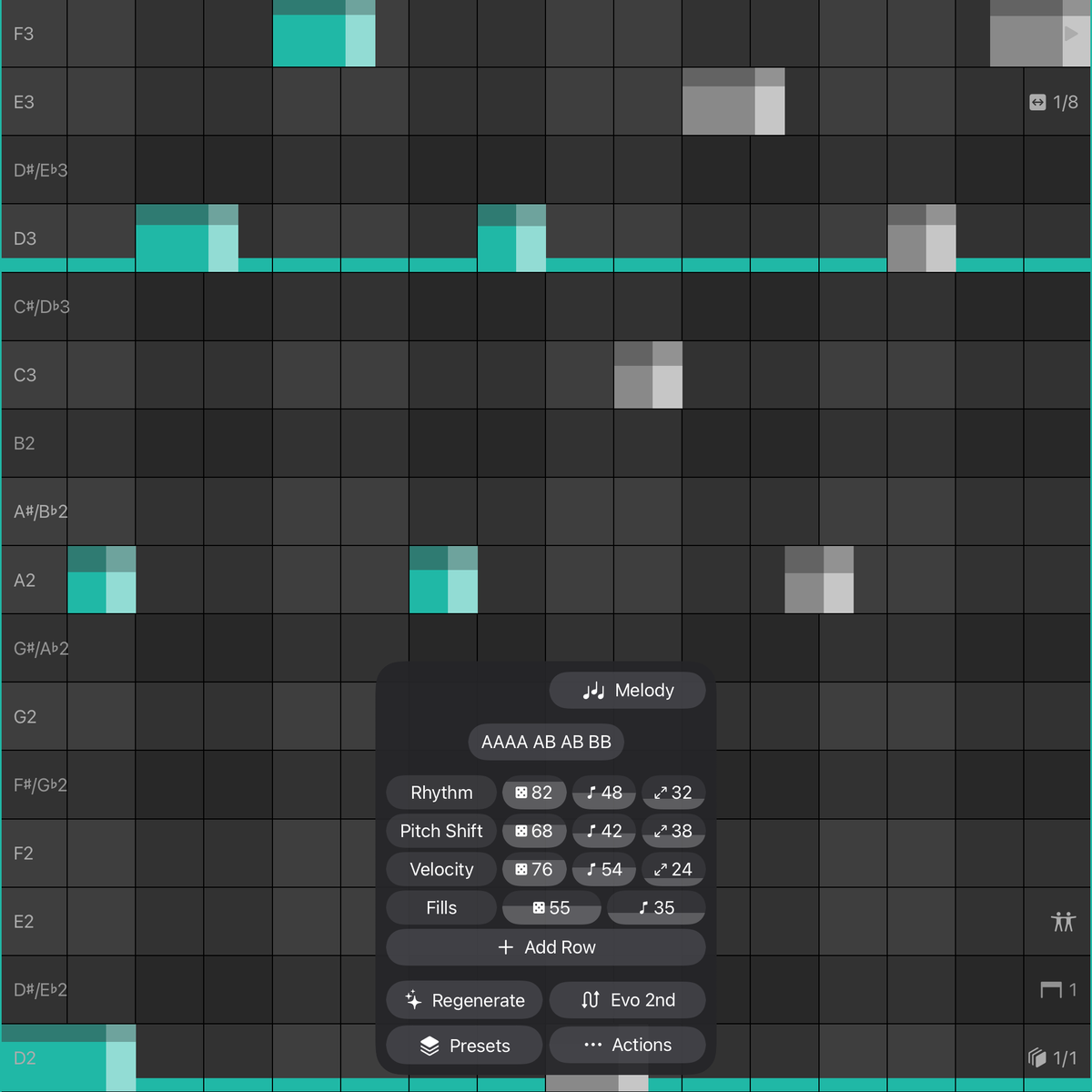The height and width of the screenshot is (1092, 1092).
Task: Select the gray A2 note
Action: click(819, 580)
